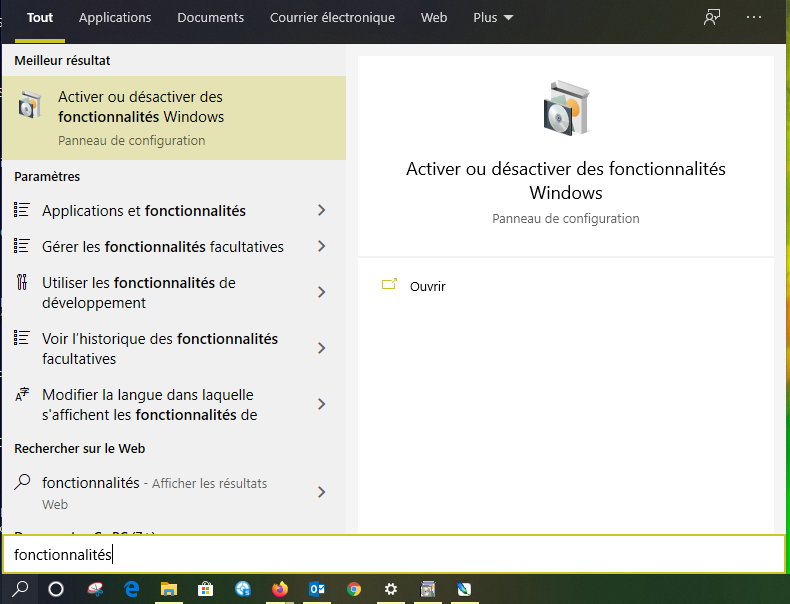Click list icon beside Applications et fonctionnalités
This screenshot has width=790, height=604.
(x=22, y=210)
